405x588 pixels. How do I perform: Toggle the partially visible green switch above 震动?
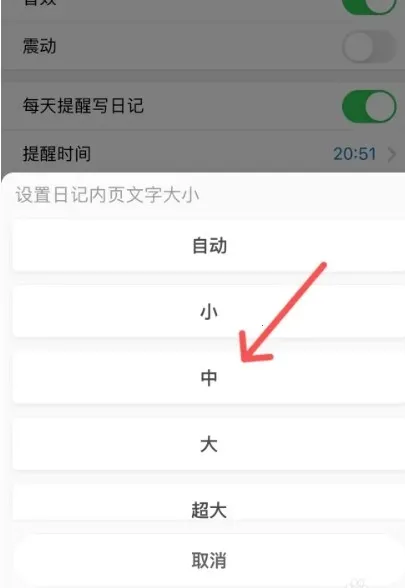369,6
